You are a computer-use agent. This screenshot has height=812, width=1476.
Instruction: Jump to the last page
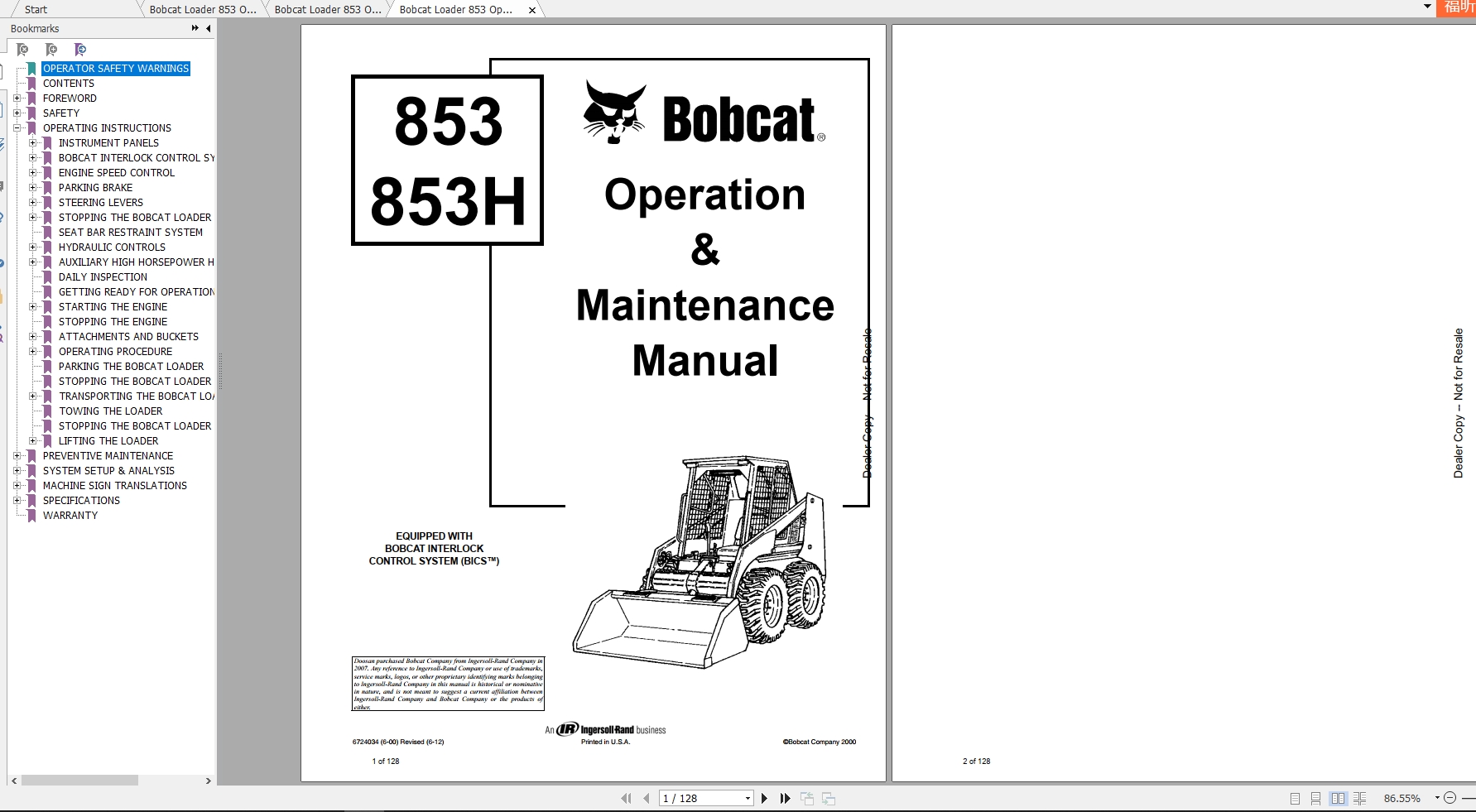784,798
